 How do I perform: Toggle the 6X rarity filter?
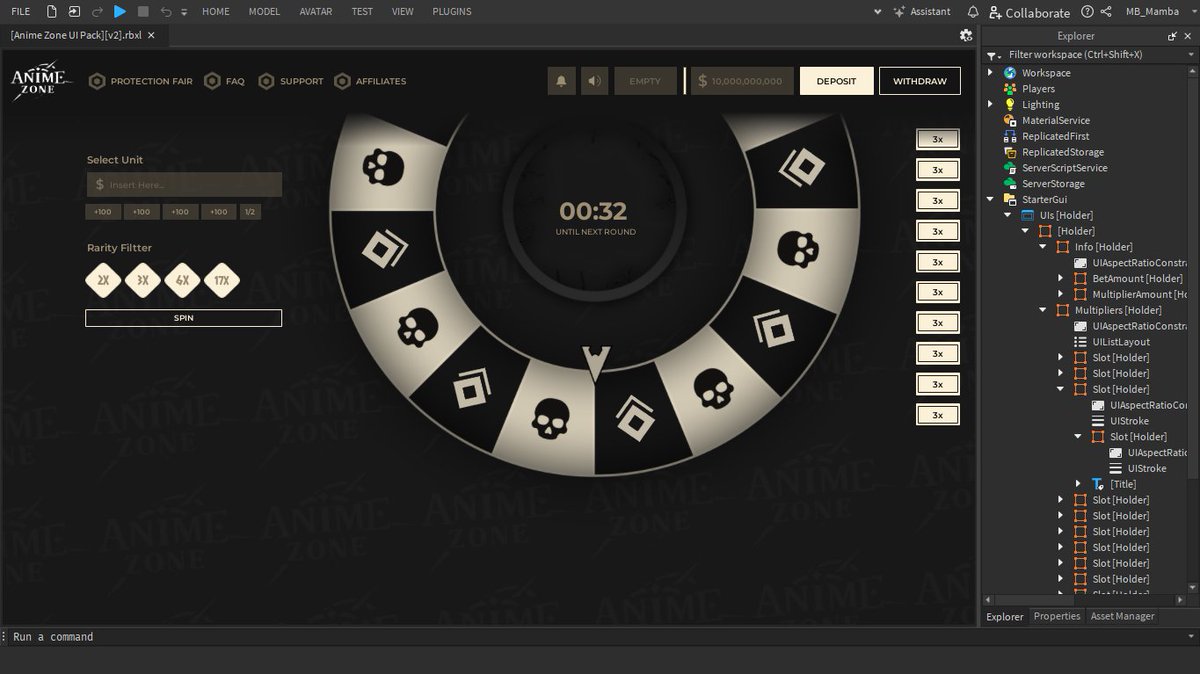coord(182,281)
